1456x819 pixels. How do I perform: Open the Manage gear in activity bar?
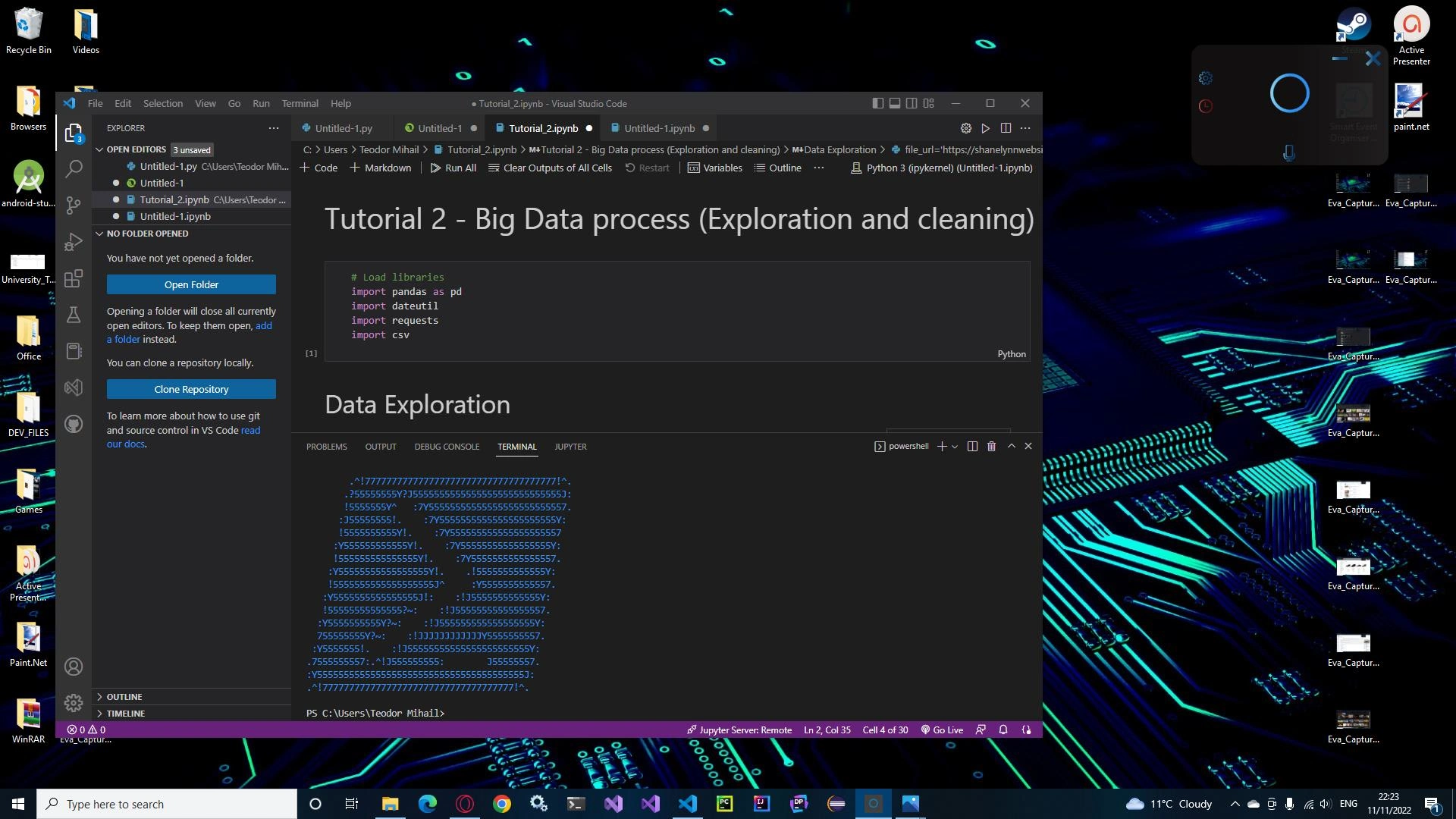coord(74,703)
